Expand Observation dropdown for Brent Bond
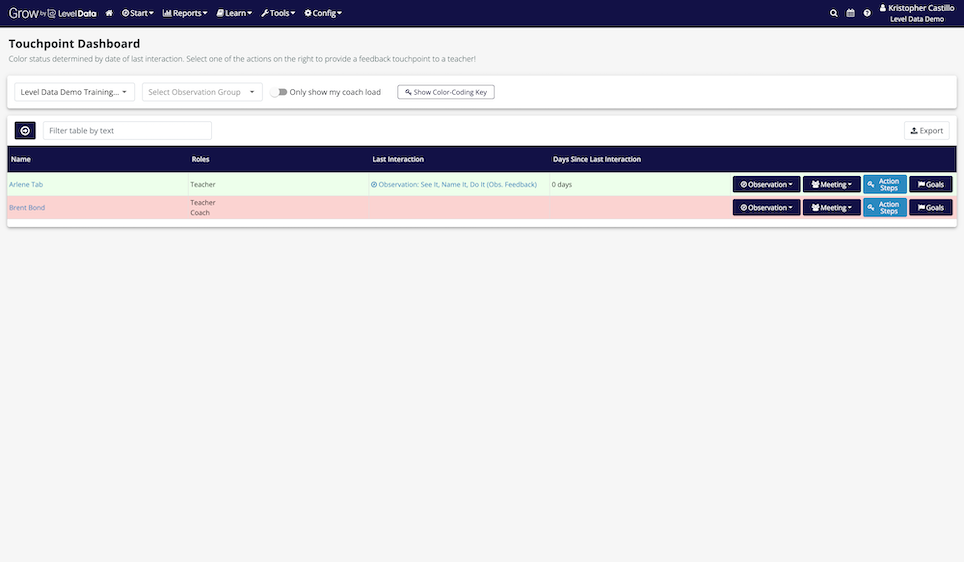 [766, 208]
